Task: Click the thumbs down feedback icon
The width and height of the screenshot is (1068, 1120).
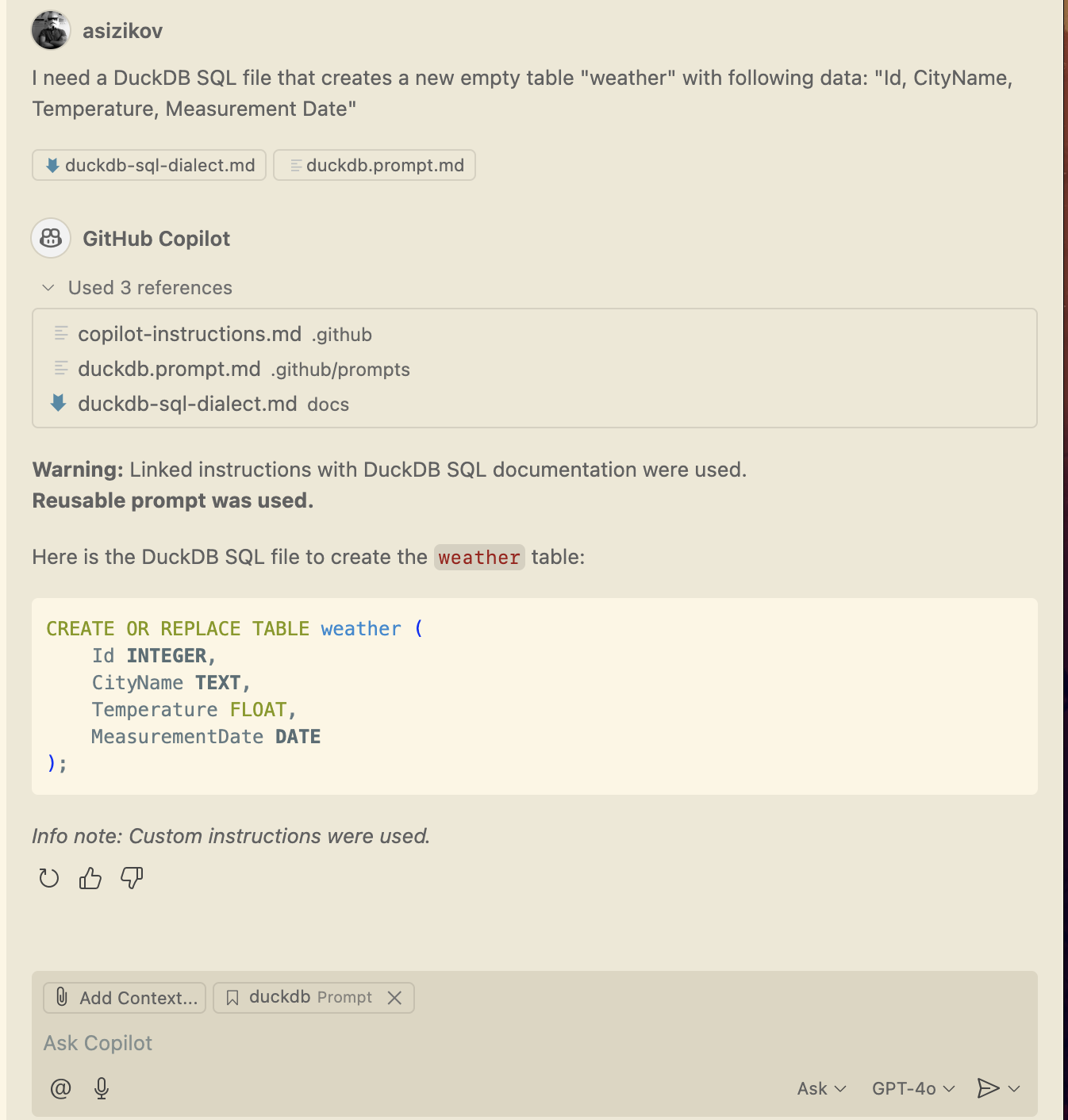Action: (131, 878)
